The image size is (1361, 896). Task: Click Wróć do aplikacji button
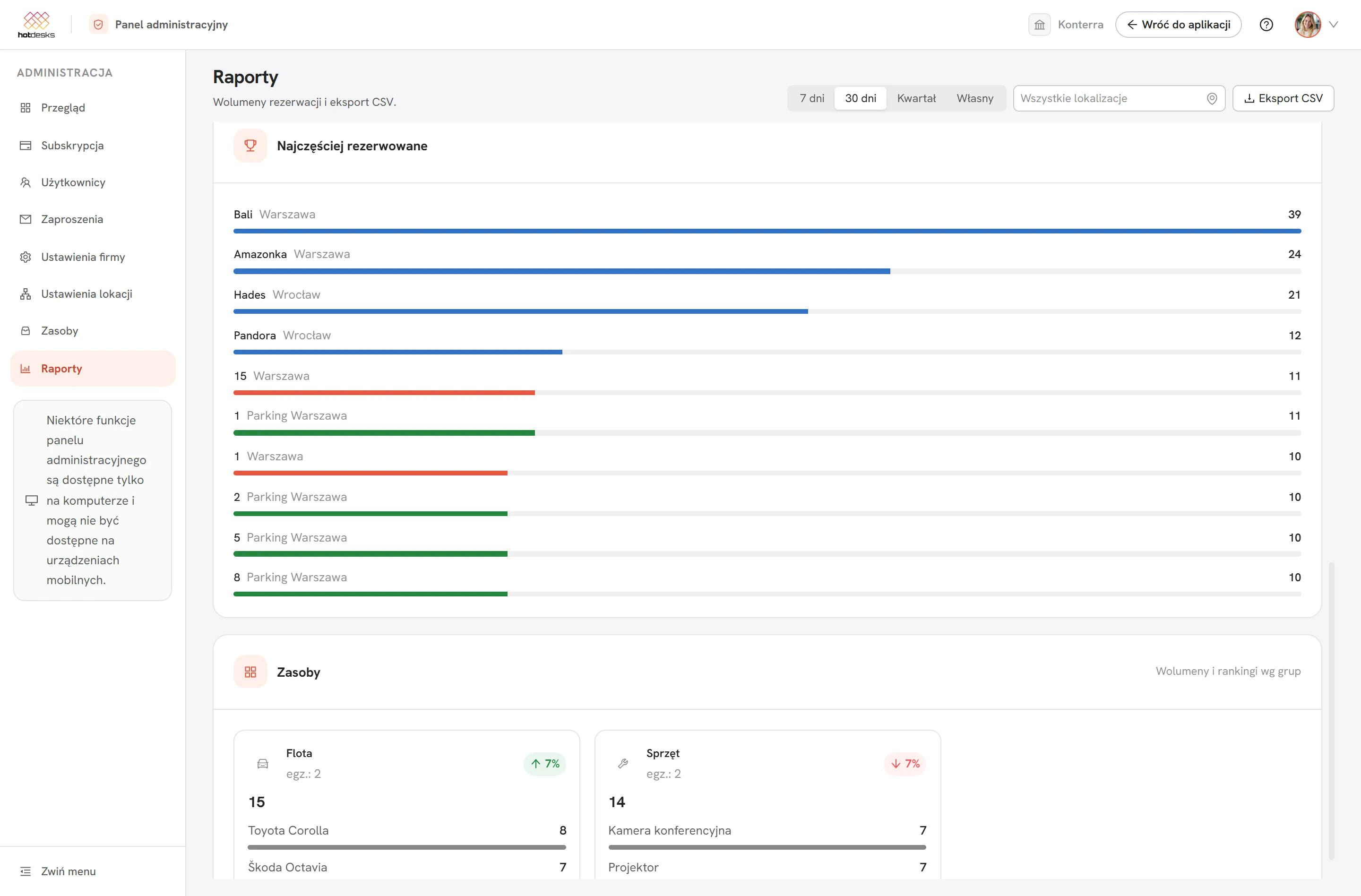(x=1178, y=25)
